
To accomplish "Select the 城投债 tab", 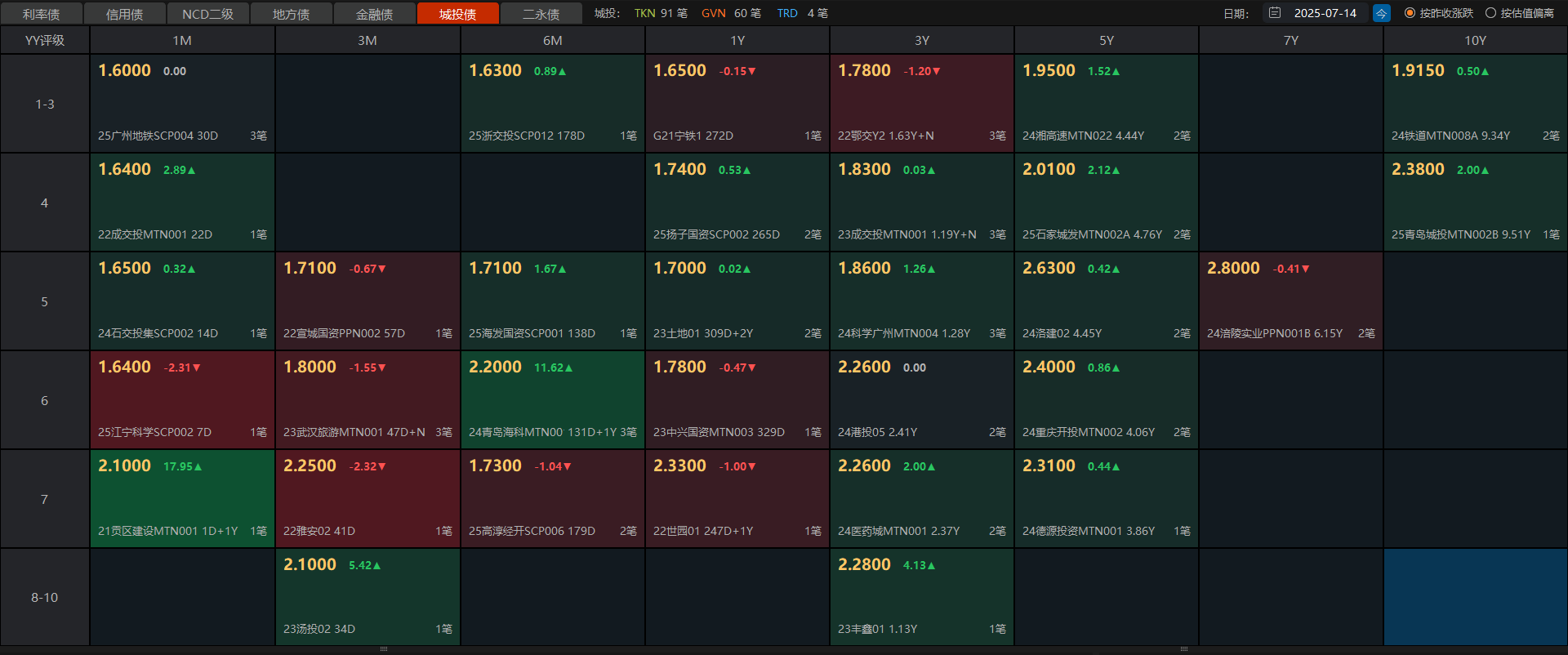I will point(458,14).
